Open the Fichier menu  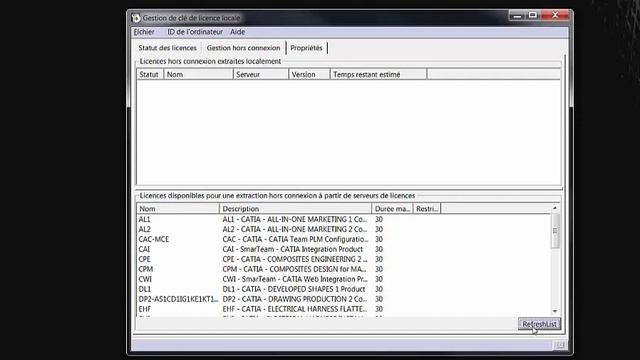[144, 32]
